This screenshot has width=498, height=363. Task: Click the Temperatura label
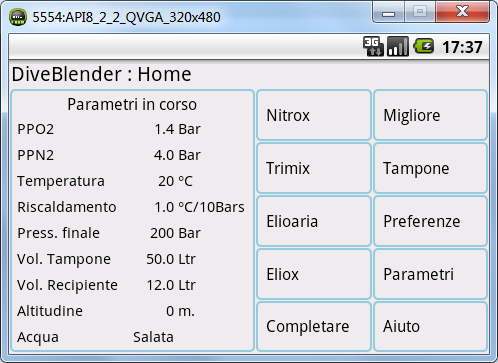(x=61, y=182)
